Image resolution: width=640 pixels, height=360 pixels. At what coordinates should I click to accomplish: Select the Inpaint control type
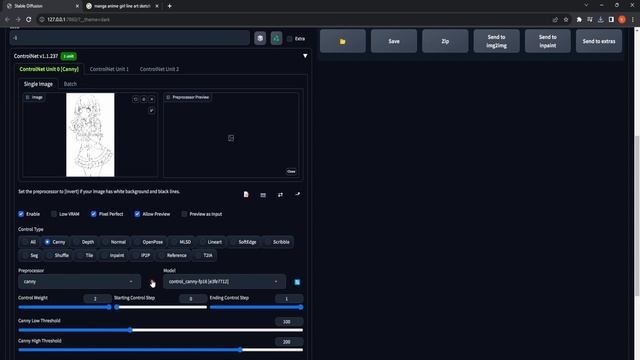[x=113, y=256]
